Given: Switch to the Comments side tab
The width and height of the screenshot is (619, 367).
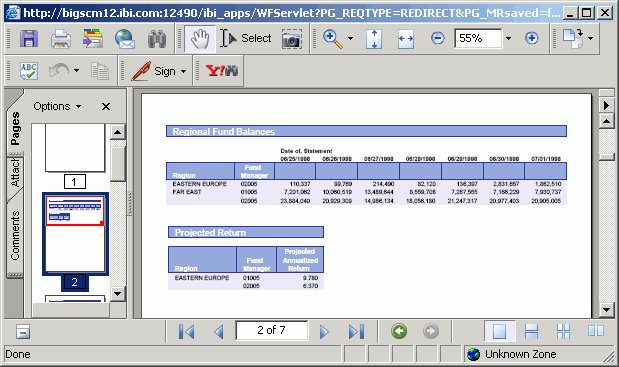Looking at the screenshot, I should [x=15, y=235].
